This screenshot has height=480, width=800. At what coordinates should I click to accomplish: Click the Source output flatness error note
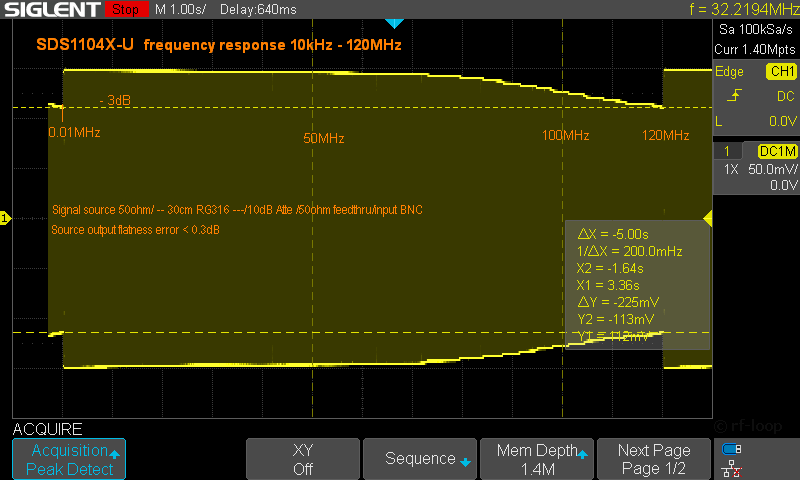click(135, 230)
